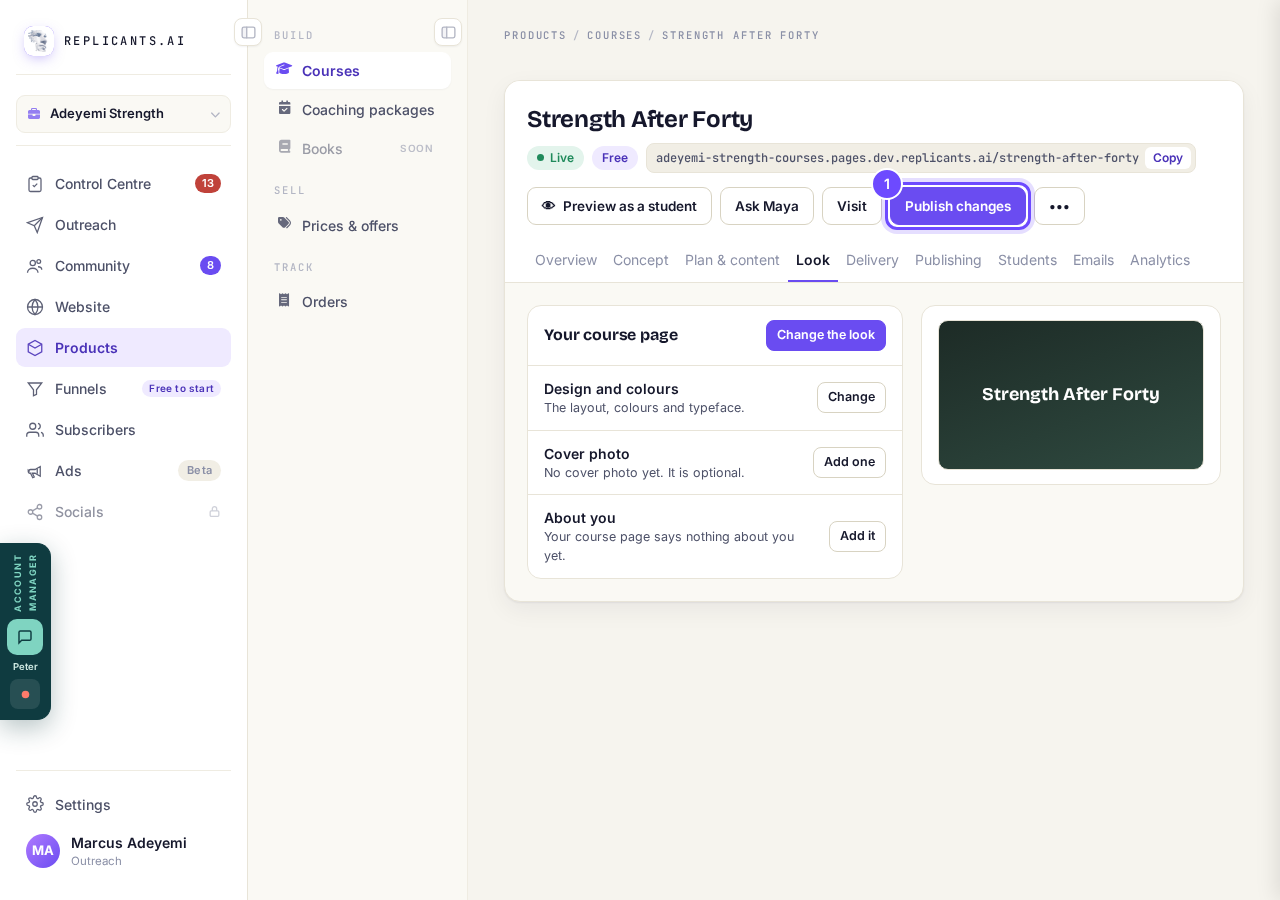Click the Community people icon
Image resolution: width=1280 pixels, height=900 pixels.
35,266
